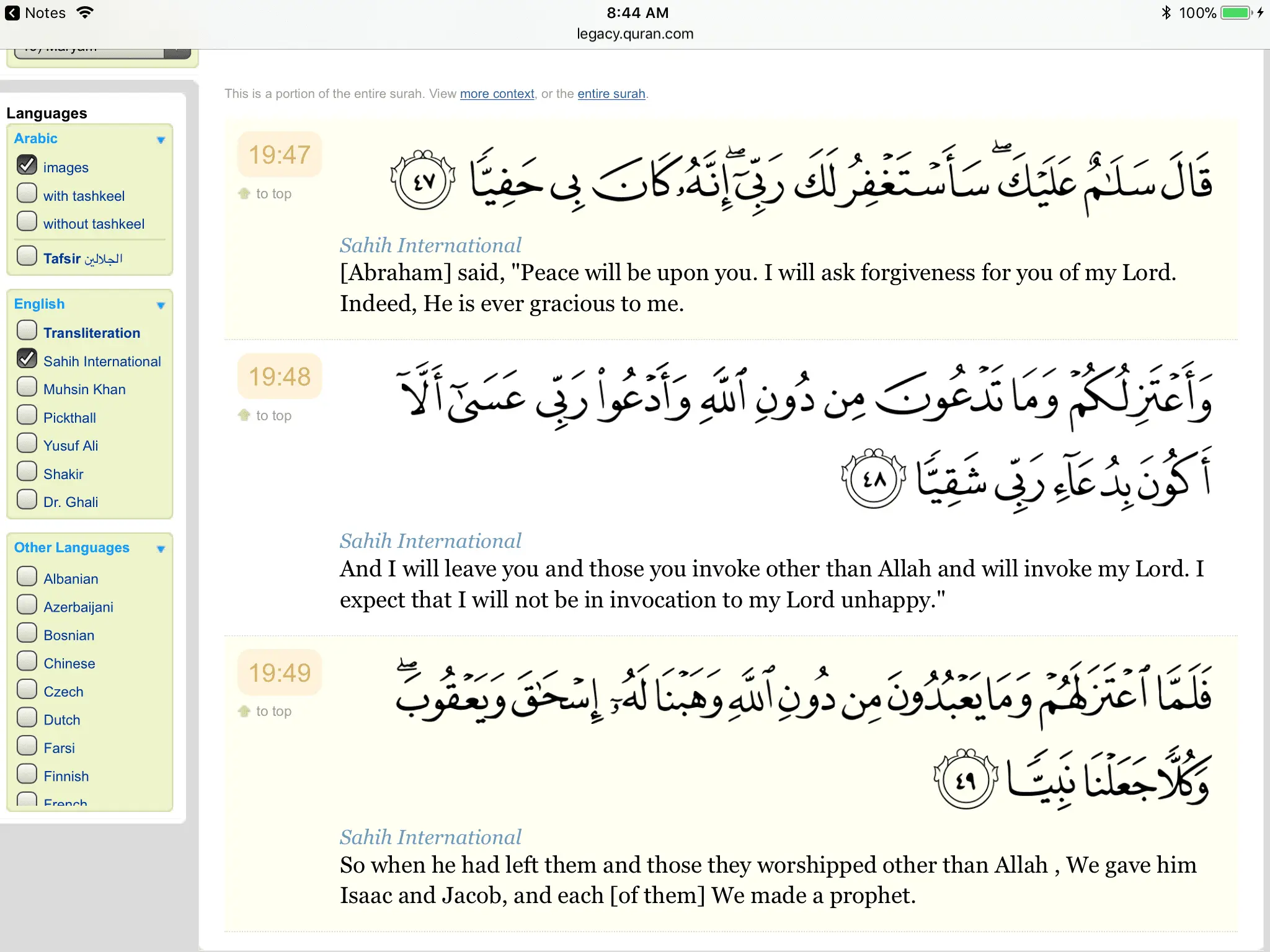This screenshot has width=1270, height=952.
Task: Collapse the Arabic section arrow
Action: 161,140
